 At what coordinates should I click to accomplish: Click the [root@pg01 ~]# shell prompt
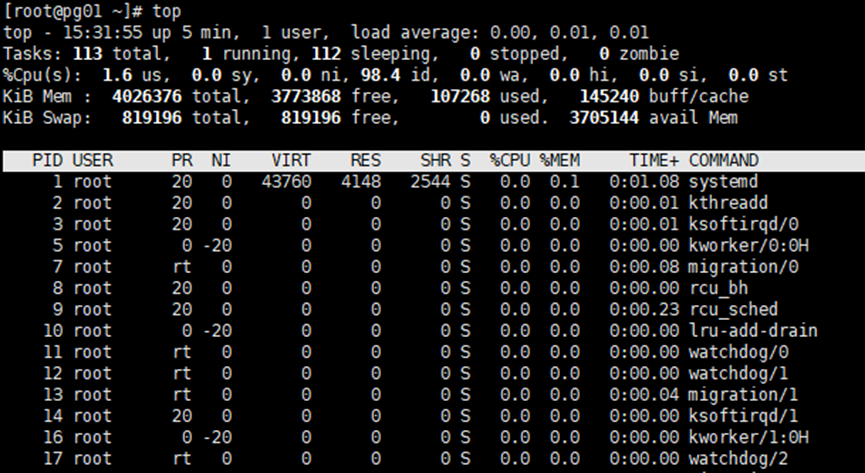tap(73, 11)
